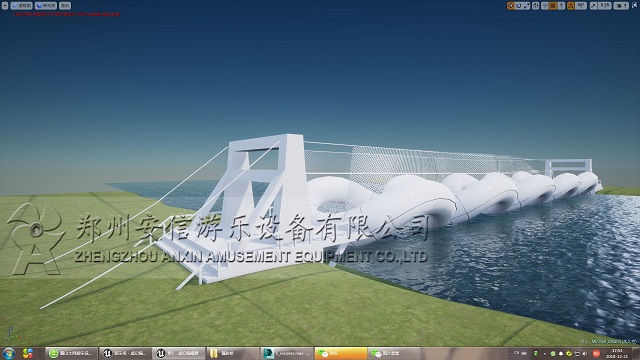
Task: Switch to the orange WeChat taskbar window
Action: click(x=341, y=353)
